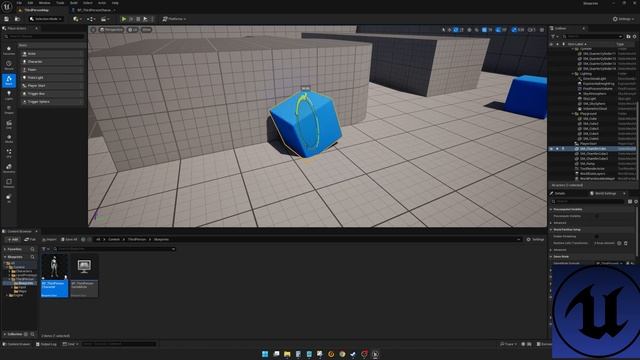This screenshot has width=640, height=360.
Task: Collapse the Lighting folder in Outliner
Action: point(573,74)
